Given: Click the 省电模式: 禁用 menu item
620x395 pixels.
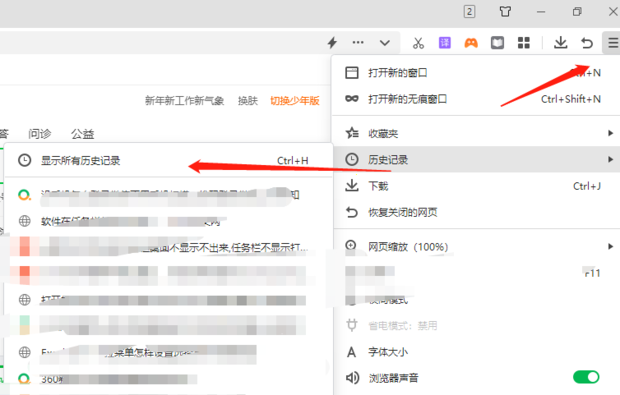Looking at the screenshot, I should pyautogui.click(x=476, y=325).
